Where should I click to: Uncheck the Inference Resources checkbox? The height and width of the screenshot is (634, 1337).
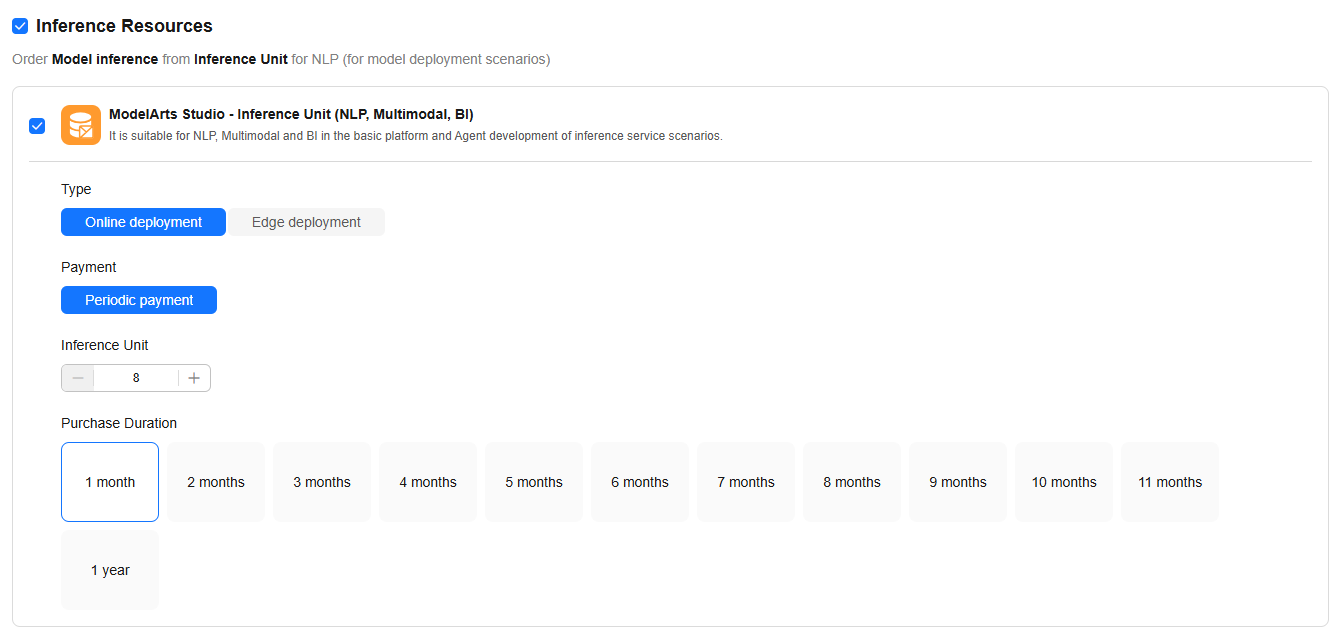pyautogui.click(x=20, y=26)
